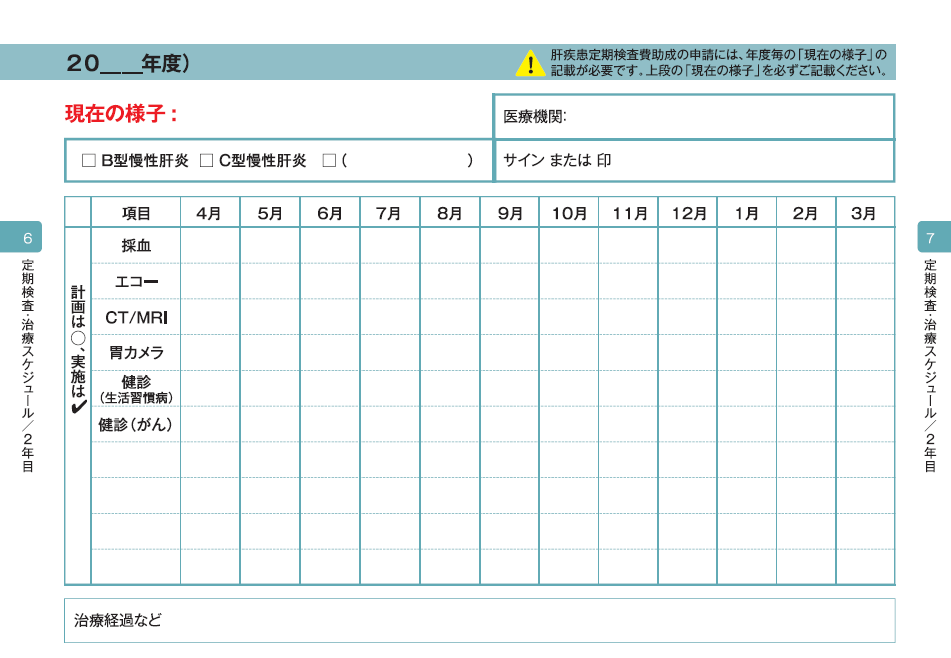Screen dimensions: 951x658
Task: Click the 健診(生活習慣病) row label
Action: pos(136,389)
